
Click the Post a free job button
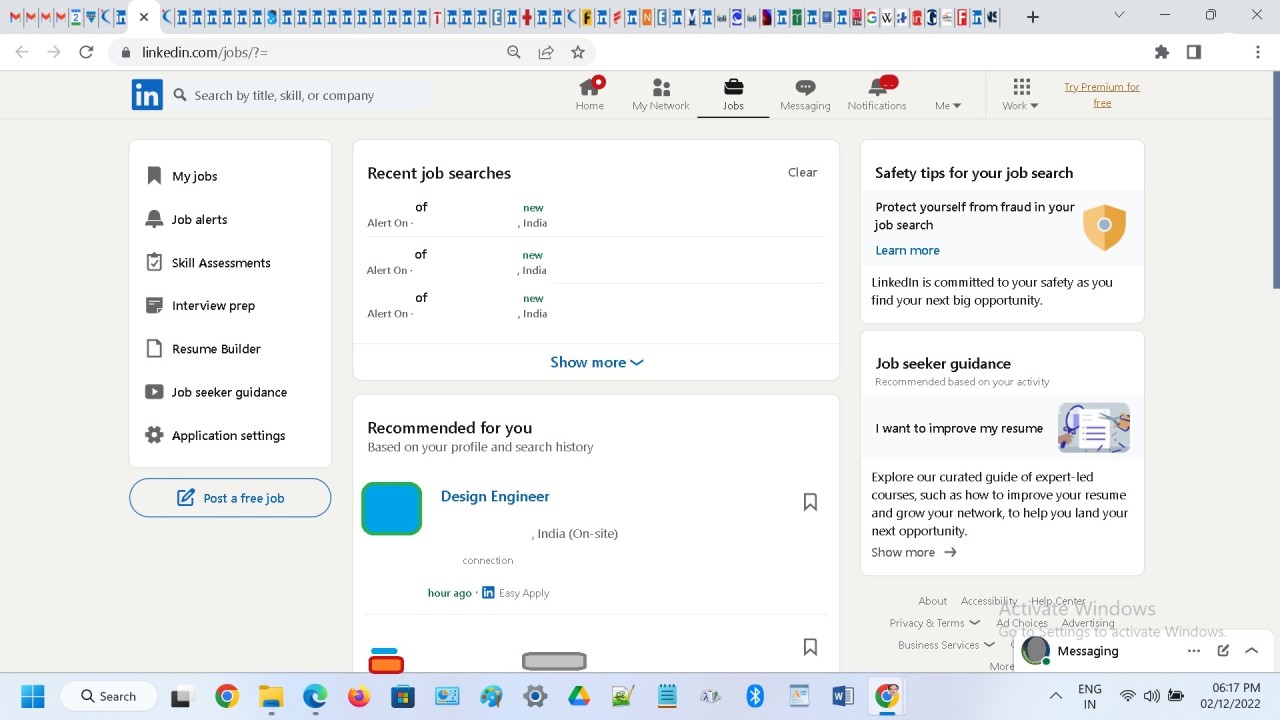click(230, 498)
